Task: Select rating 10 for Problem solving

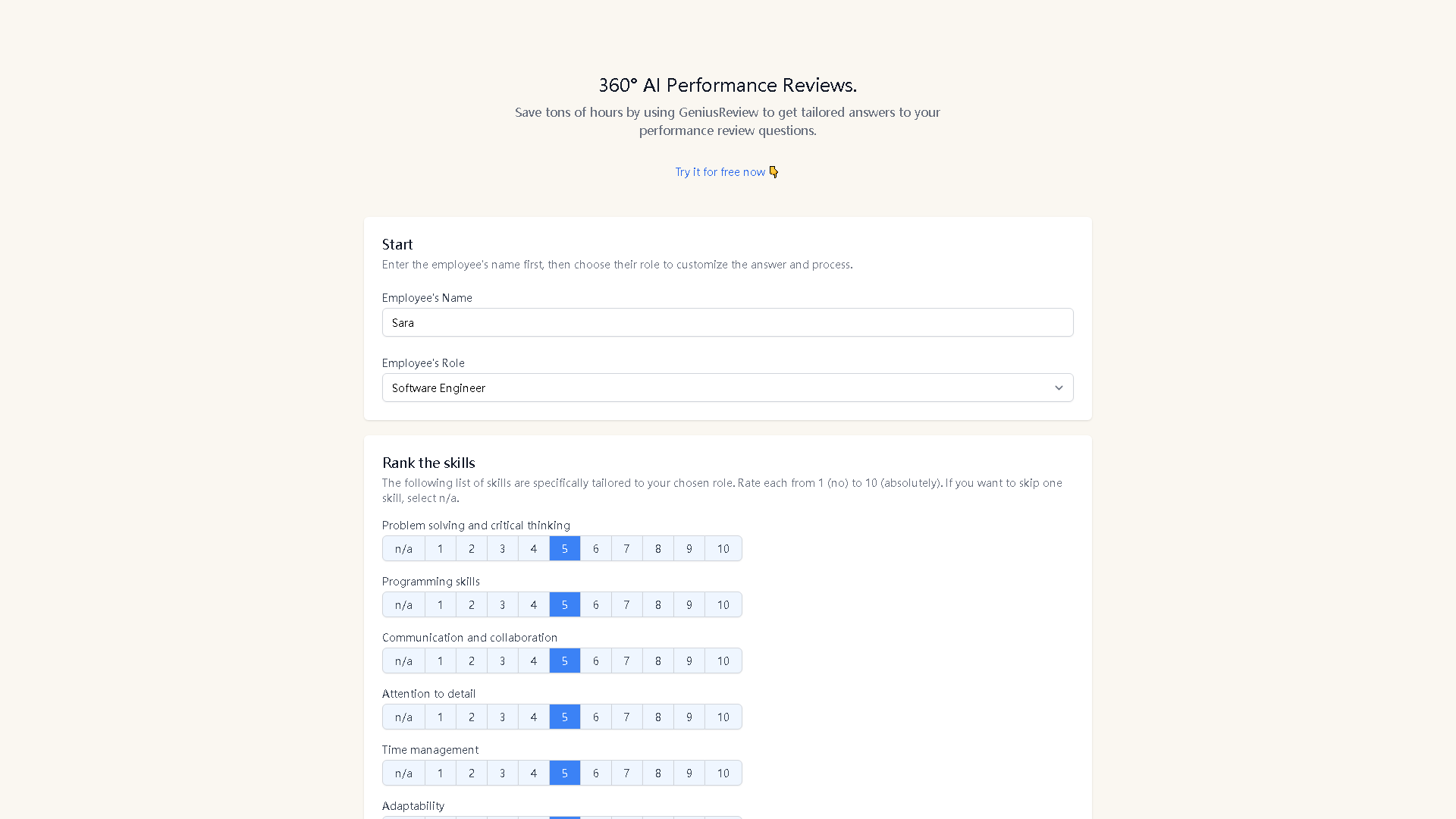Action: [723, 548]
